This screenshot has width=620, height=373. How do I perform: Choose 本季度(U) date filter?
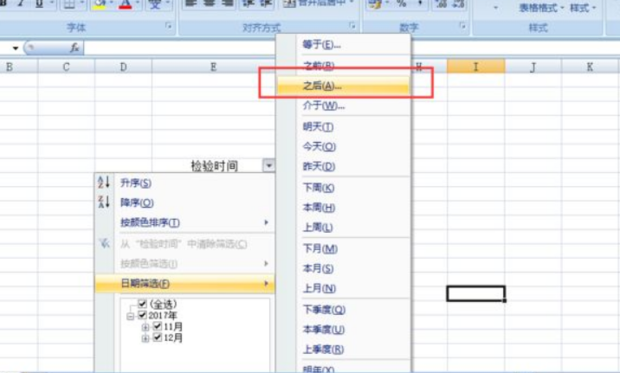click(x=343, y=329)
